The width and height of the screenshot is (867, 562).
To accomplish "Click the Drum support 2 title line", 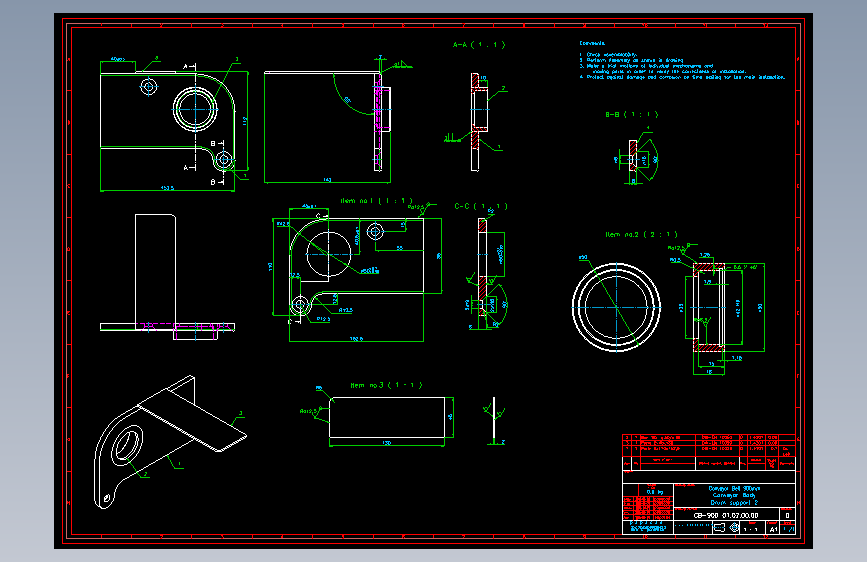I will point(734,503).
